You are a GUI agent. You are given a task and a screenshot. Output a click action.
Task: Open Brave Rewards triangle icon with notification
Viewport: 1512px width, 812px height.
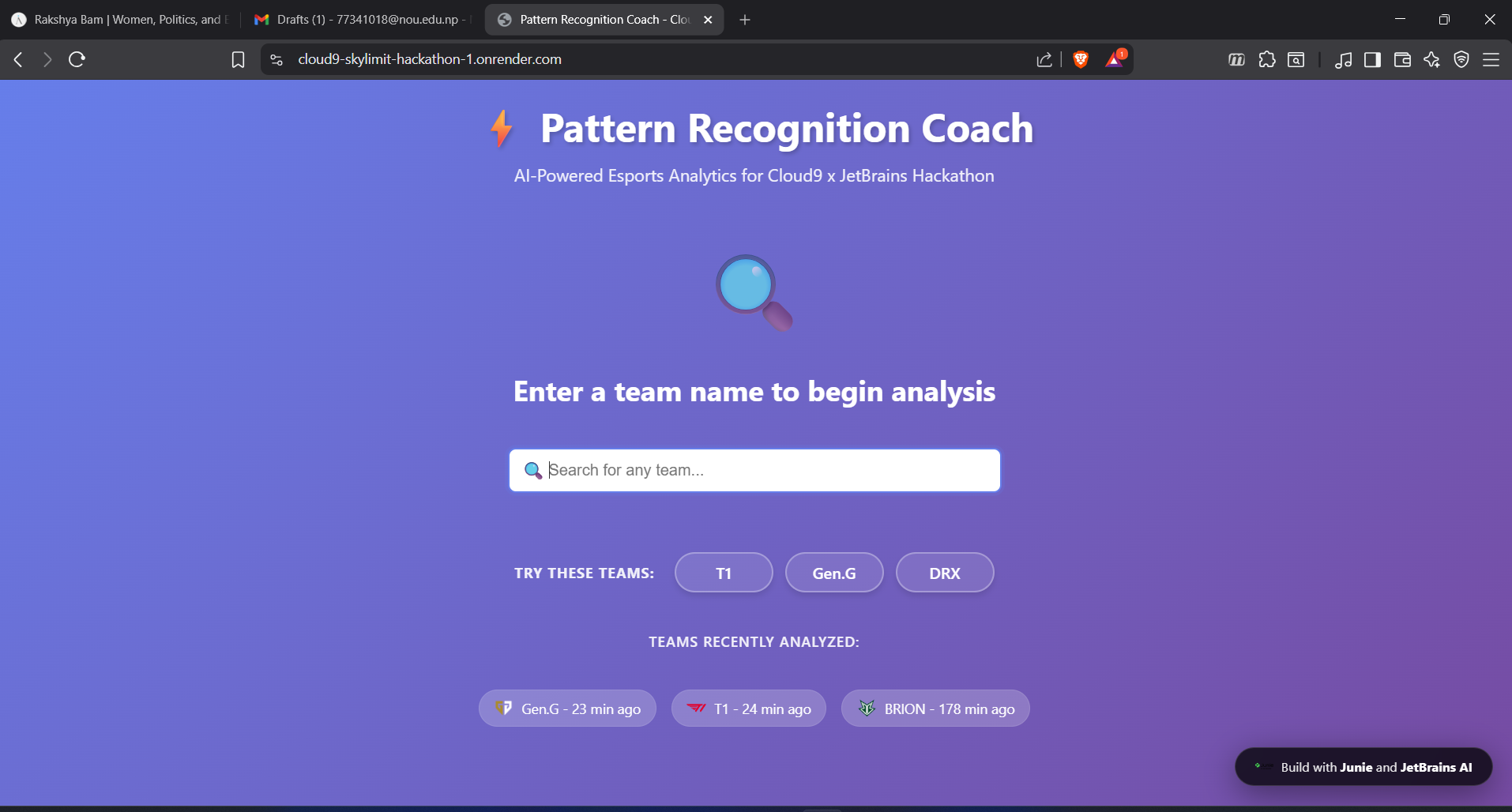[1114, 59]
